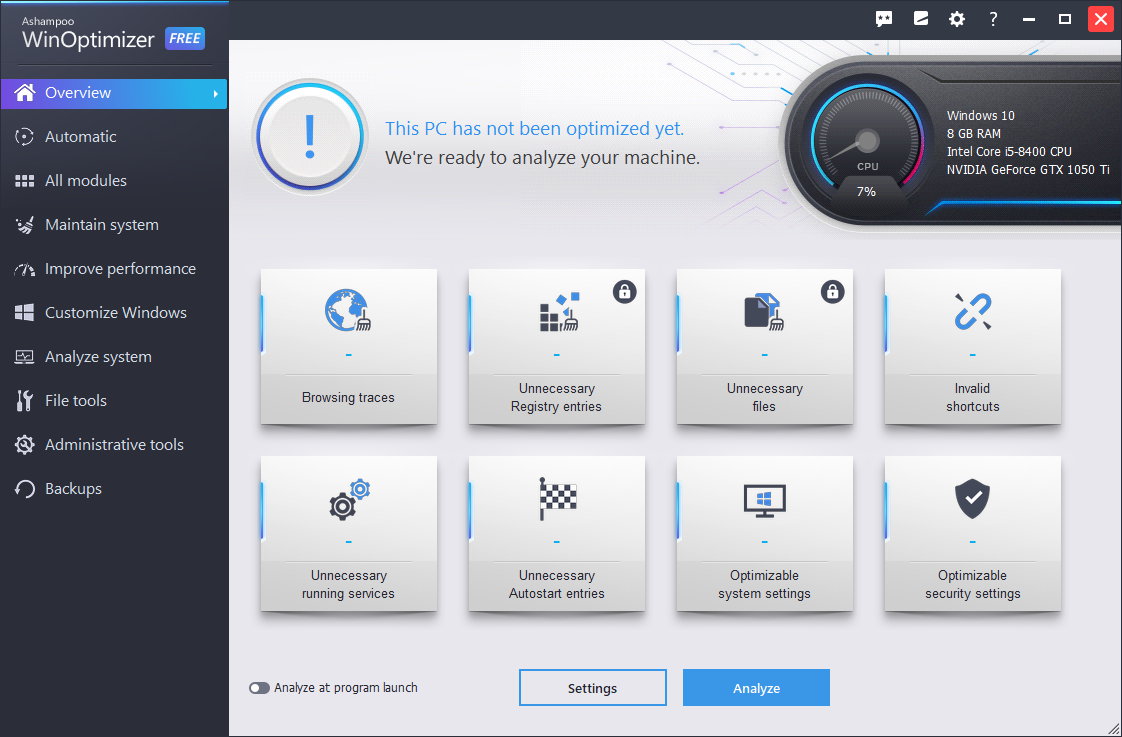The height and width of the screenshot is (737, 1122).
Task: Open the Maintain system category
Action: point(101,224)
